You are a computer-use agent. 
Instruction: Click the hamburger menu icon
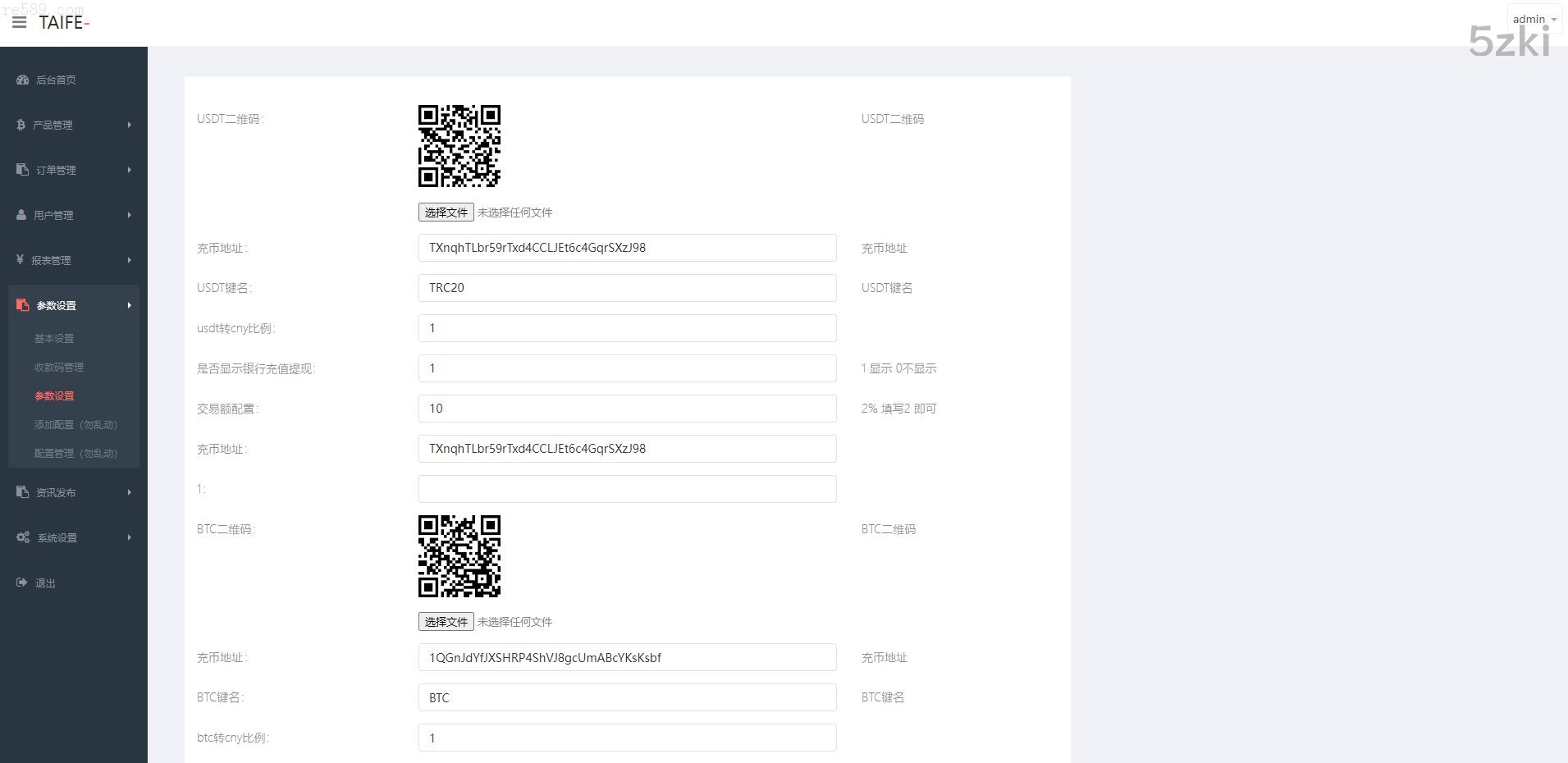pyautogui.click(x=20, y=22)
